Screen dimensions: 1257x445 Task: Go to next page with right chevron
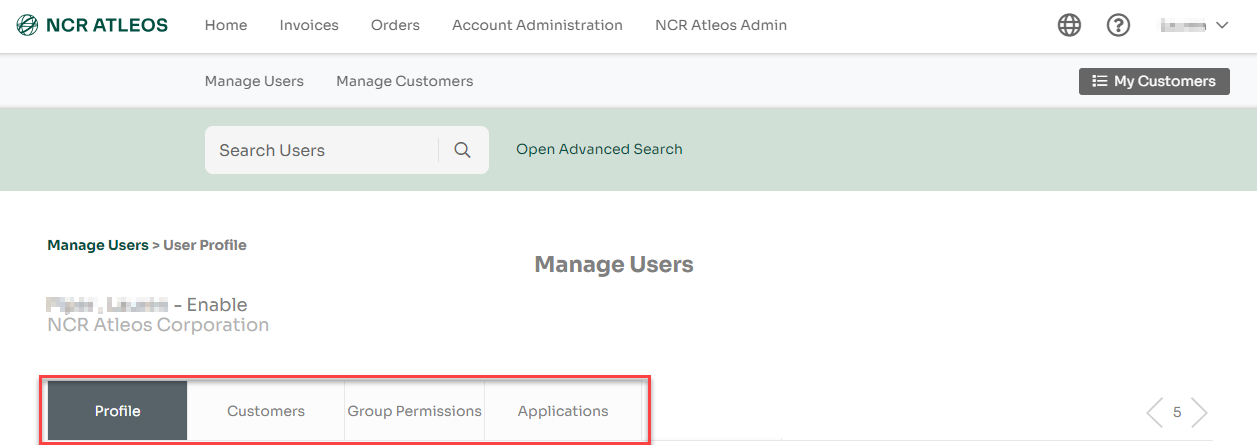[1200, 412]
